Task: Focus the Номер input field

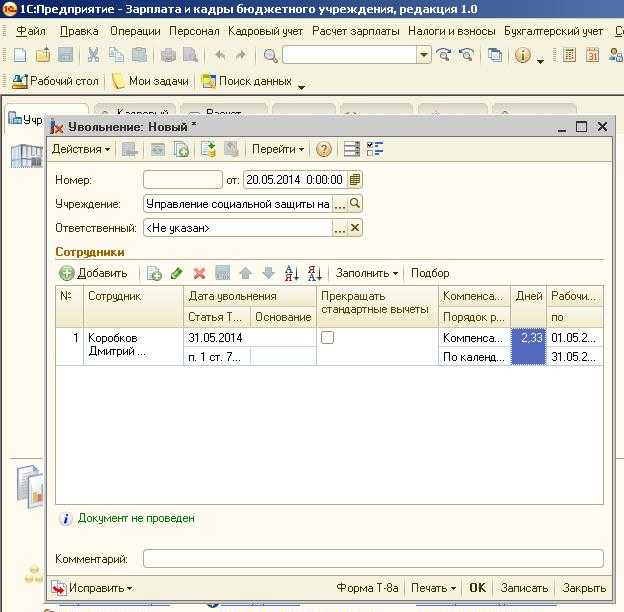Action: tap(183, 180)
